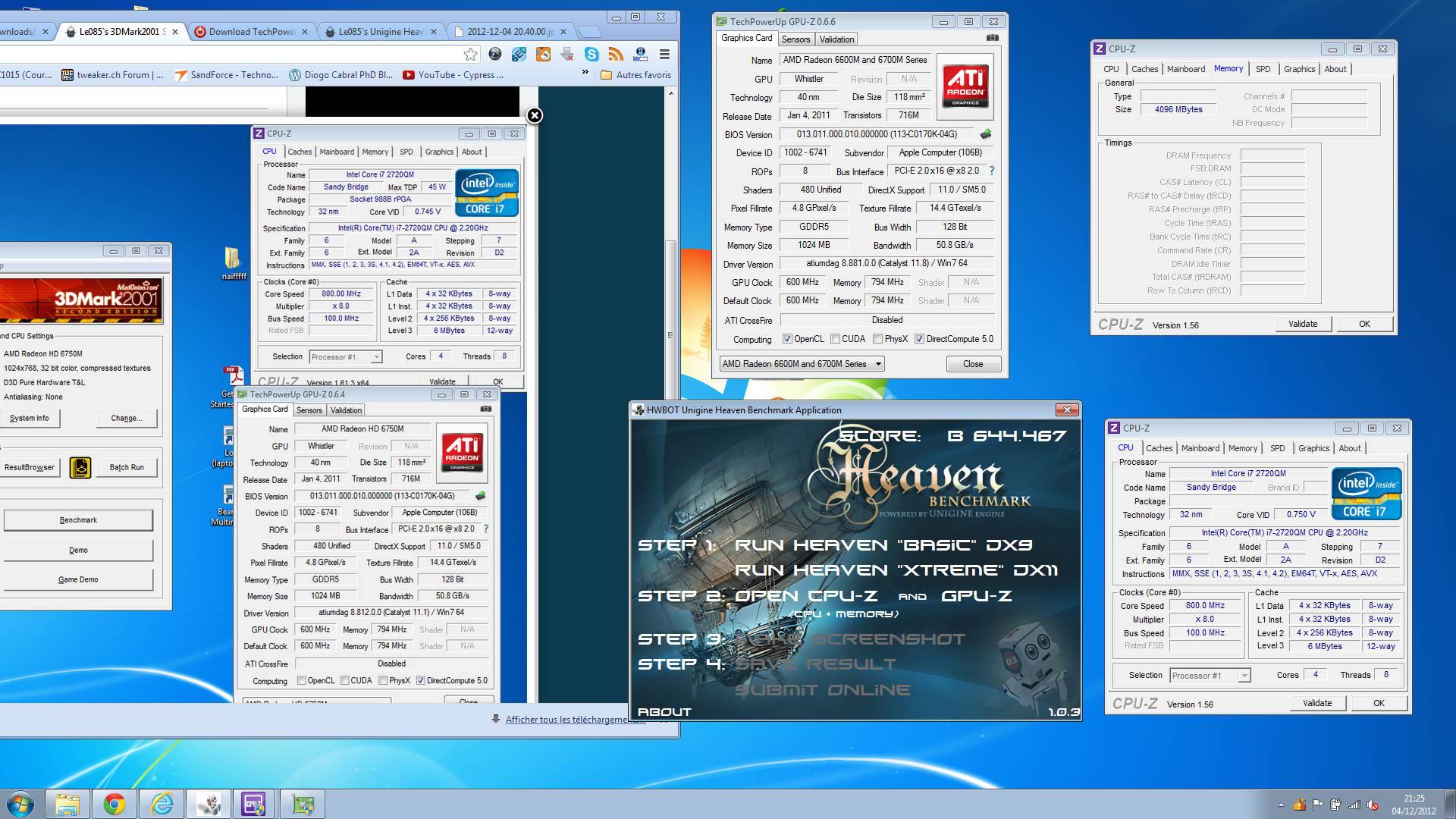
Task: Open a new Chrome tab
Action: point(590,32)
